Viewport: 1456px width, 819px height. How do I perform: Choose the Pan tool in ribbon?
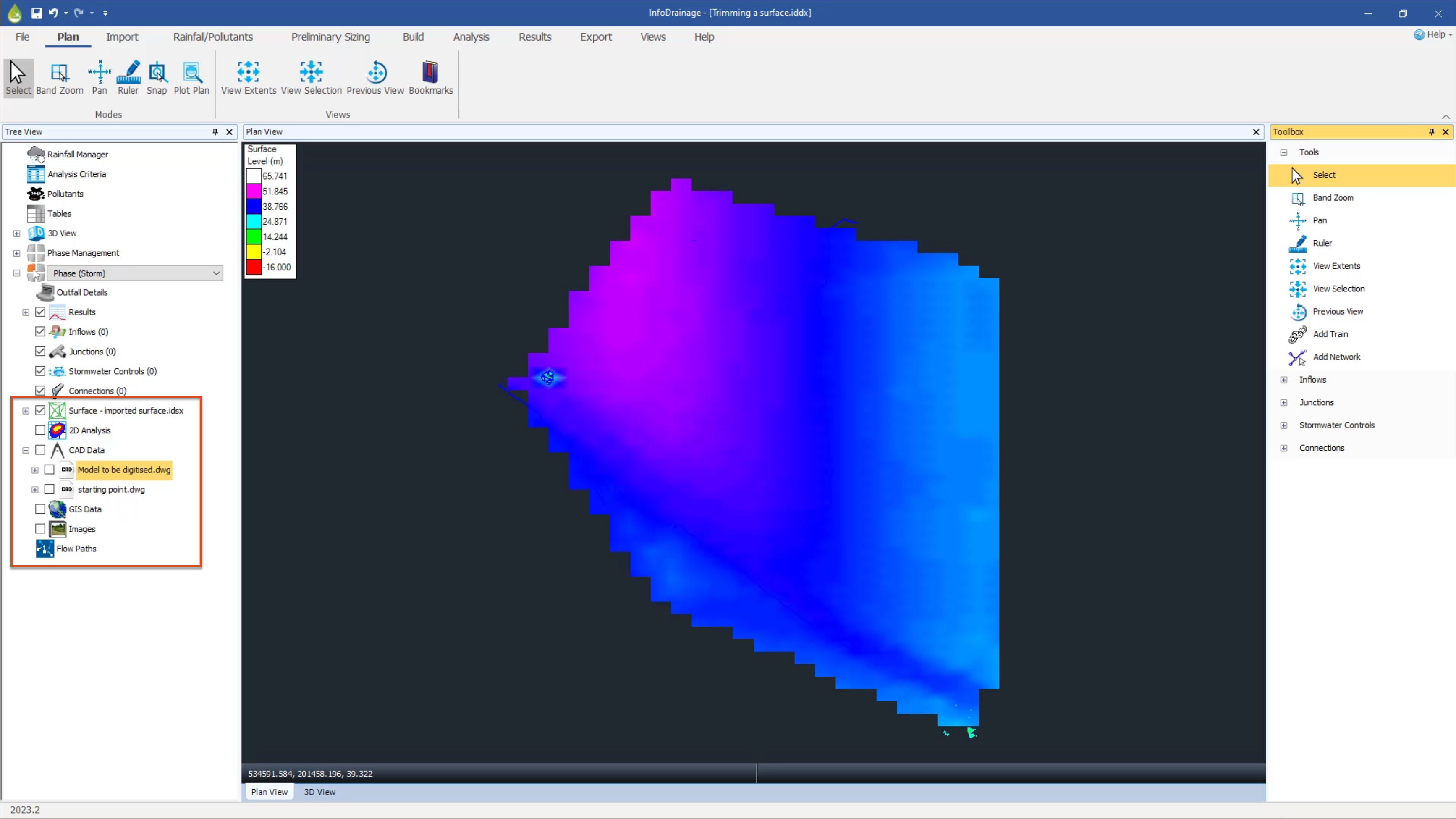click(x=100, y=78)
